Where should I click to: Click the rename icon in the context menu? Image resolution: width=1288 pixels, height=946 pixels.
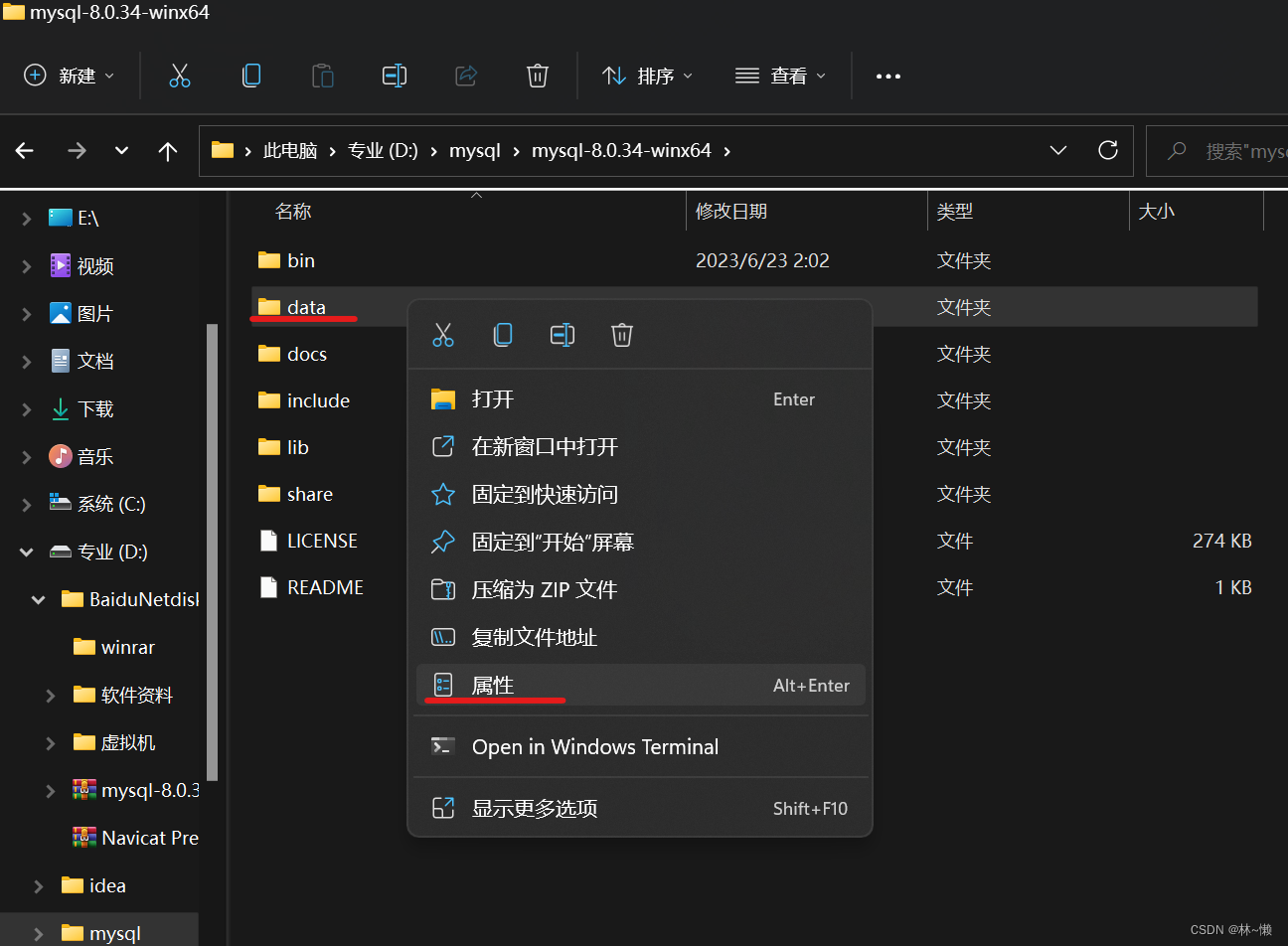pos(563,336)
